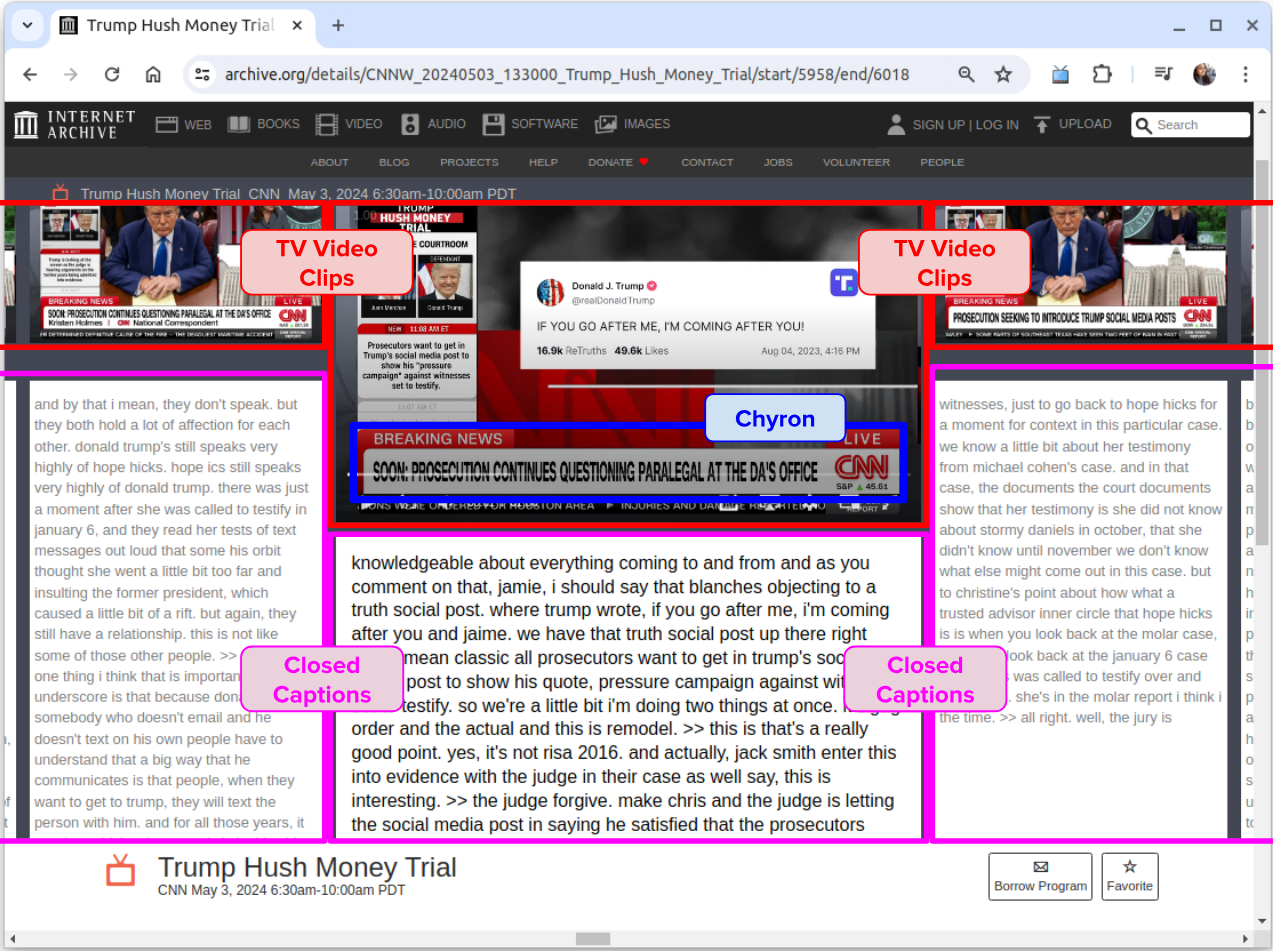1273x951 pixels.
Task: Focus the Internet Archive Search field
Action: point(1190,125)
